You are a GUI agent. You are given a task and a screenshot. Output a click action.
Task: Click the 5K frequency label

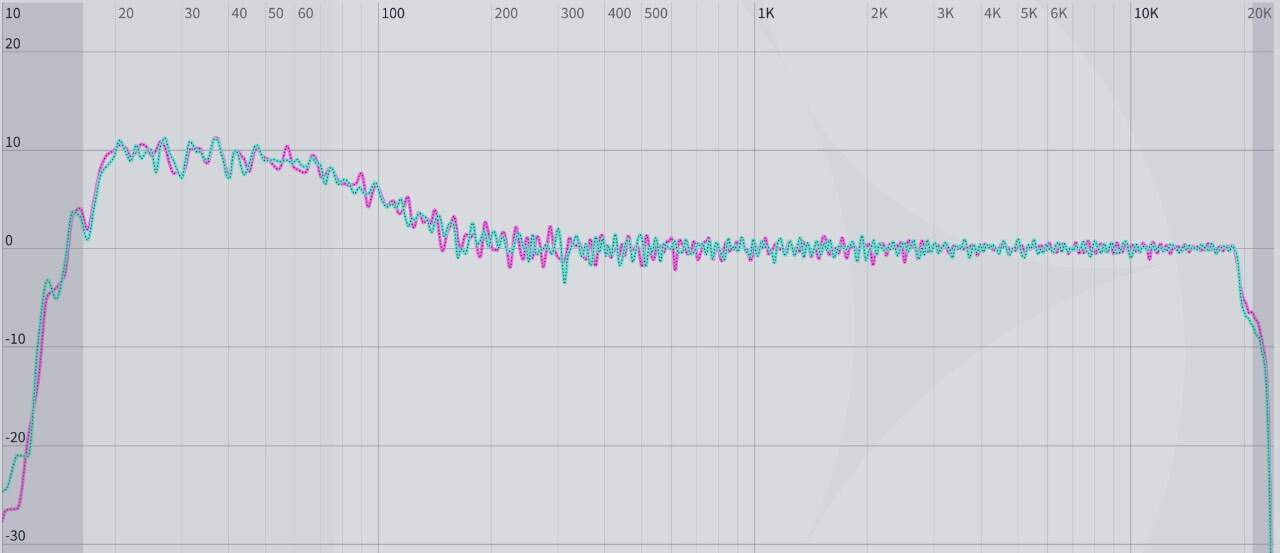[x=1029, y=14]
